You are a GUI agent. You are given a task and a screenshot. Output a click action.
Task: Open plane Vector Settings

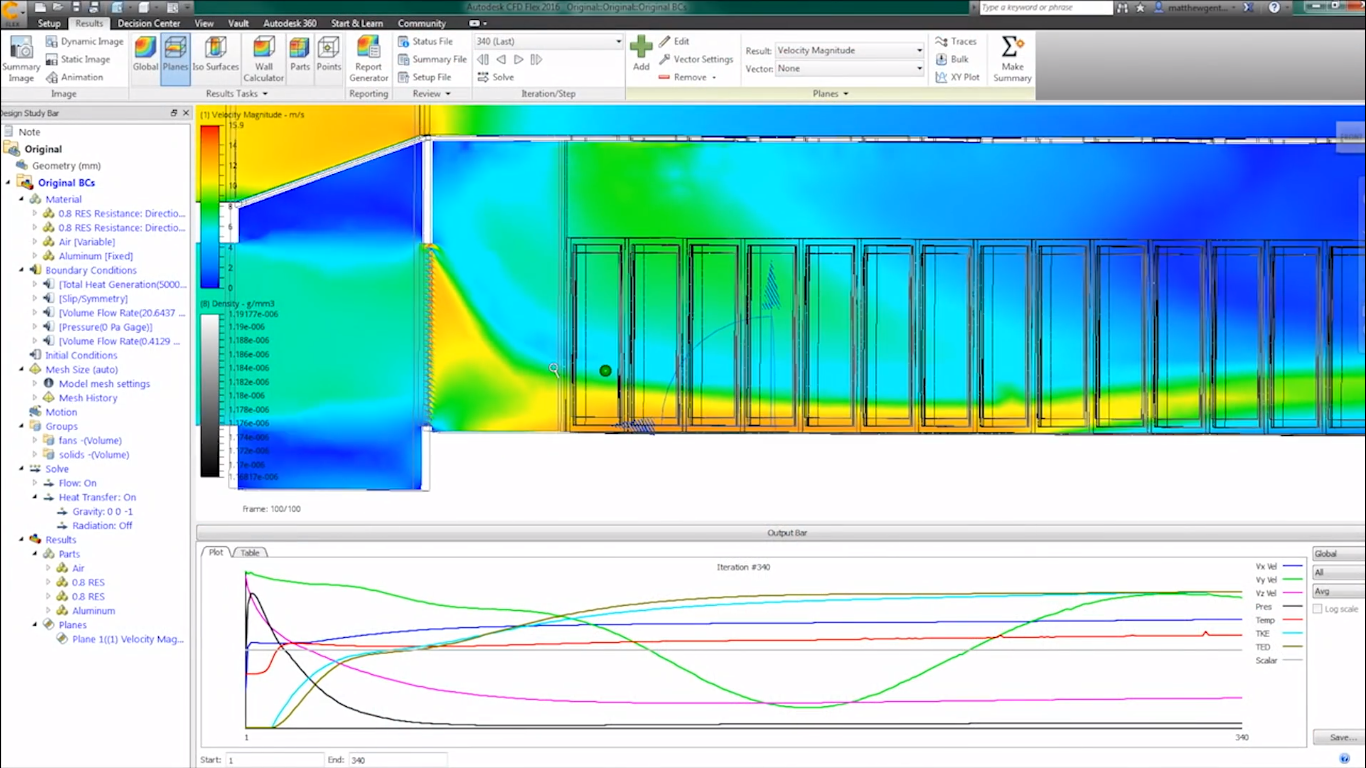tap(696, 59)
